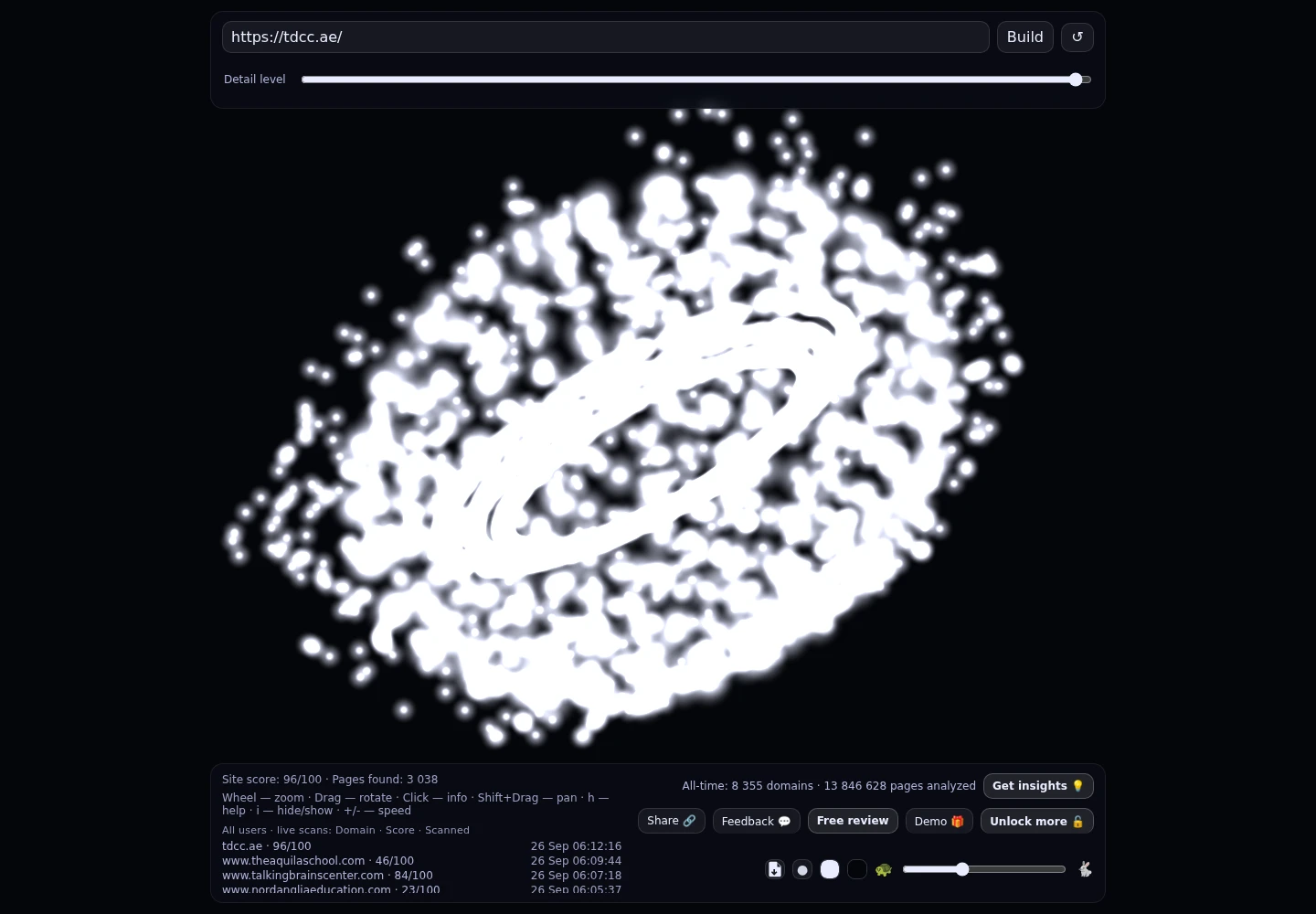Image resolution: width=1316 pixels, height=914 pixels.
Task: Click the record dot button
Action: tap(802, 869)
